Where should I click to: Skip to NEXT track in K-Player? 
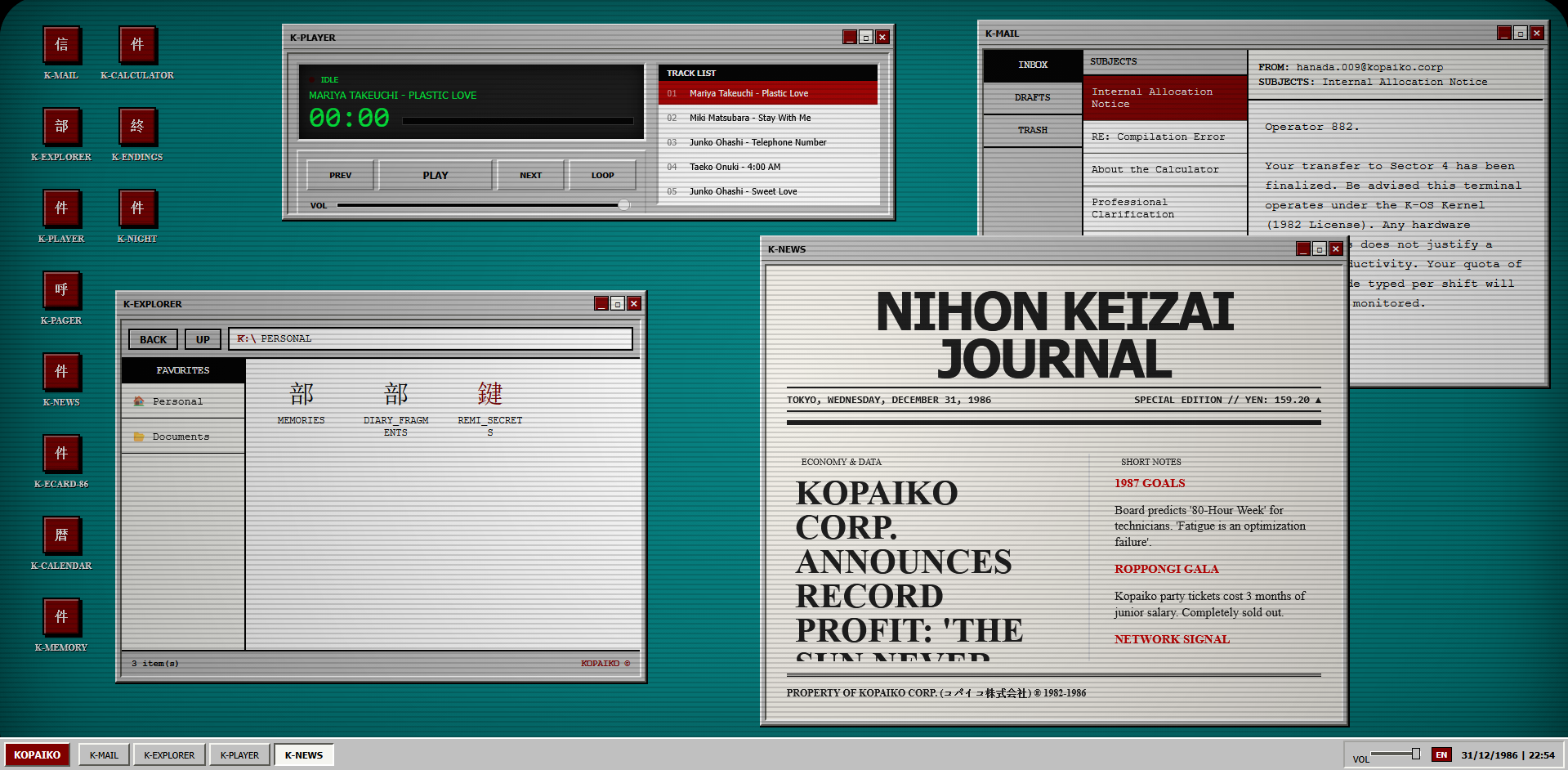pos(530,175)
